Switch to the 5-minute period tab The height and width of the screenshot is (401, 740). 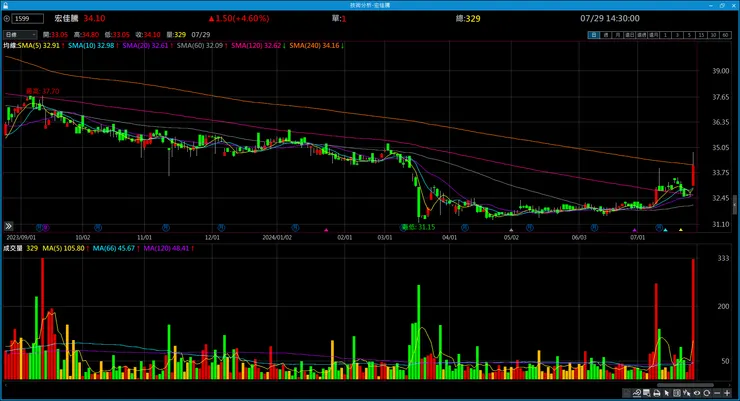pos(689,35)
